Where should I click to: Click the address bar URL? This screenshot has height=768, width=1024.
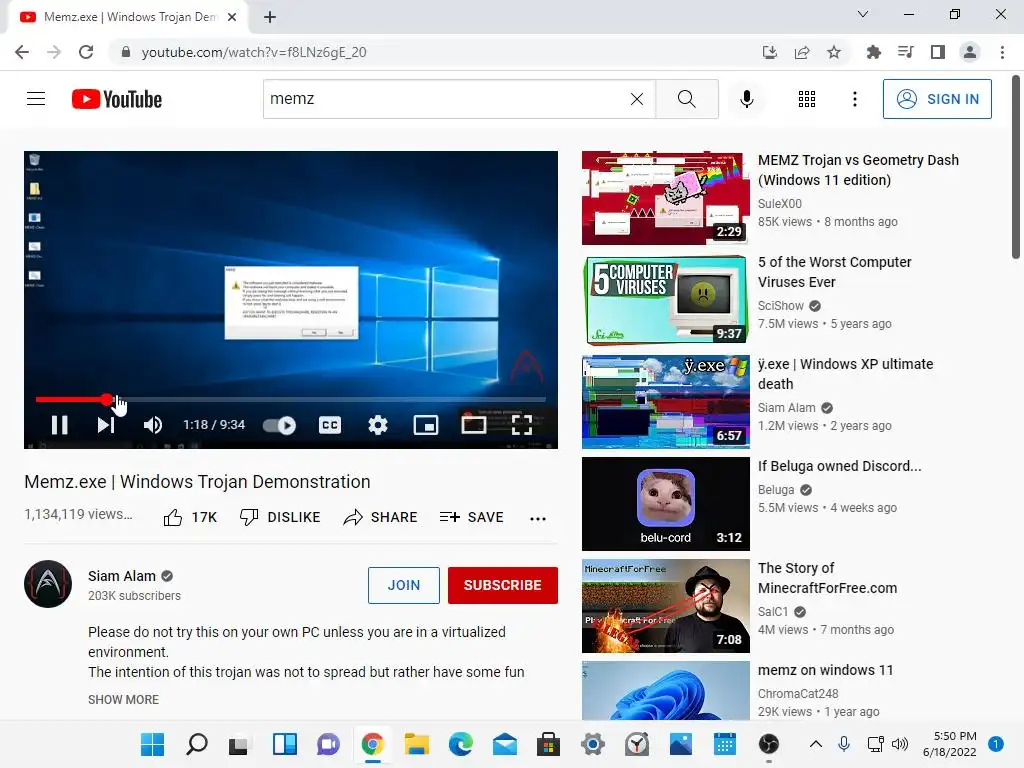tap(253, 52)
